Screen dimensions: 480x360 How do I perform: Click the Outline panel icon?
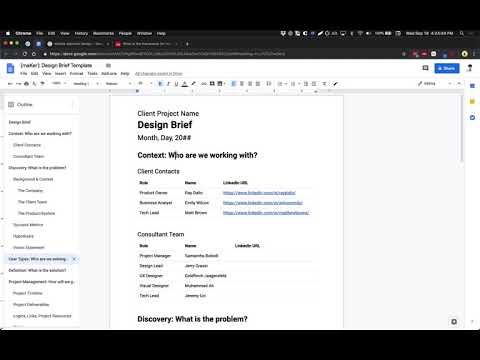tap(11, 105)
